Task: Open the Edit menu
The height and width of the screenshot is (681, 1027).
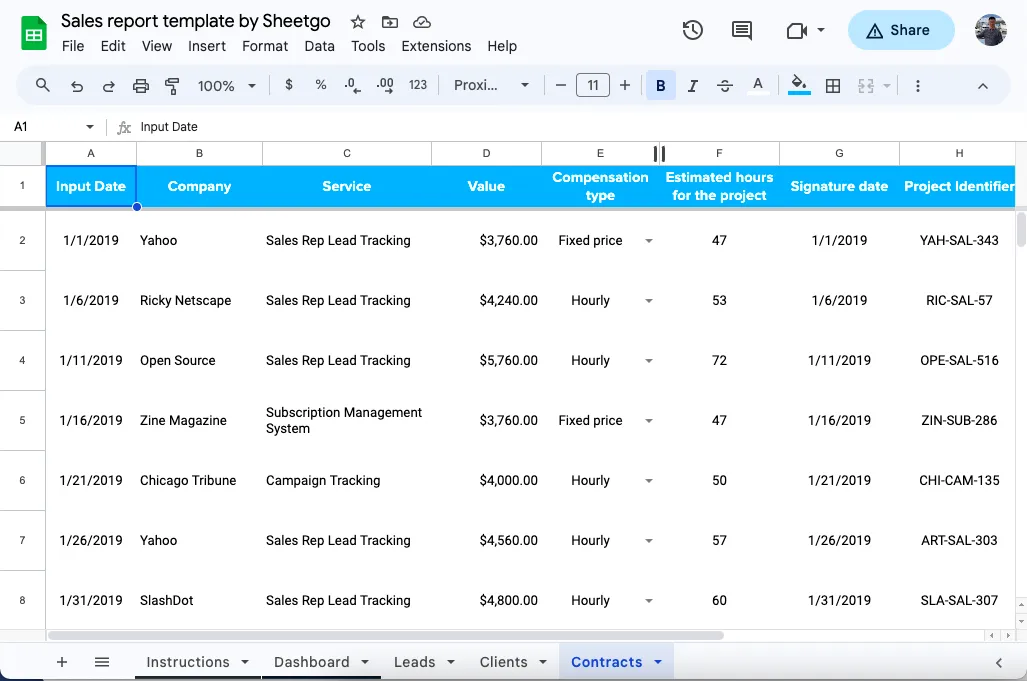Action: [x=113, y=46]
